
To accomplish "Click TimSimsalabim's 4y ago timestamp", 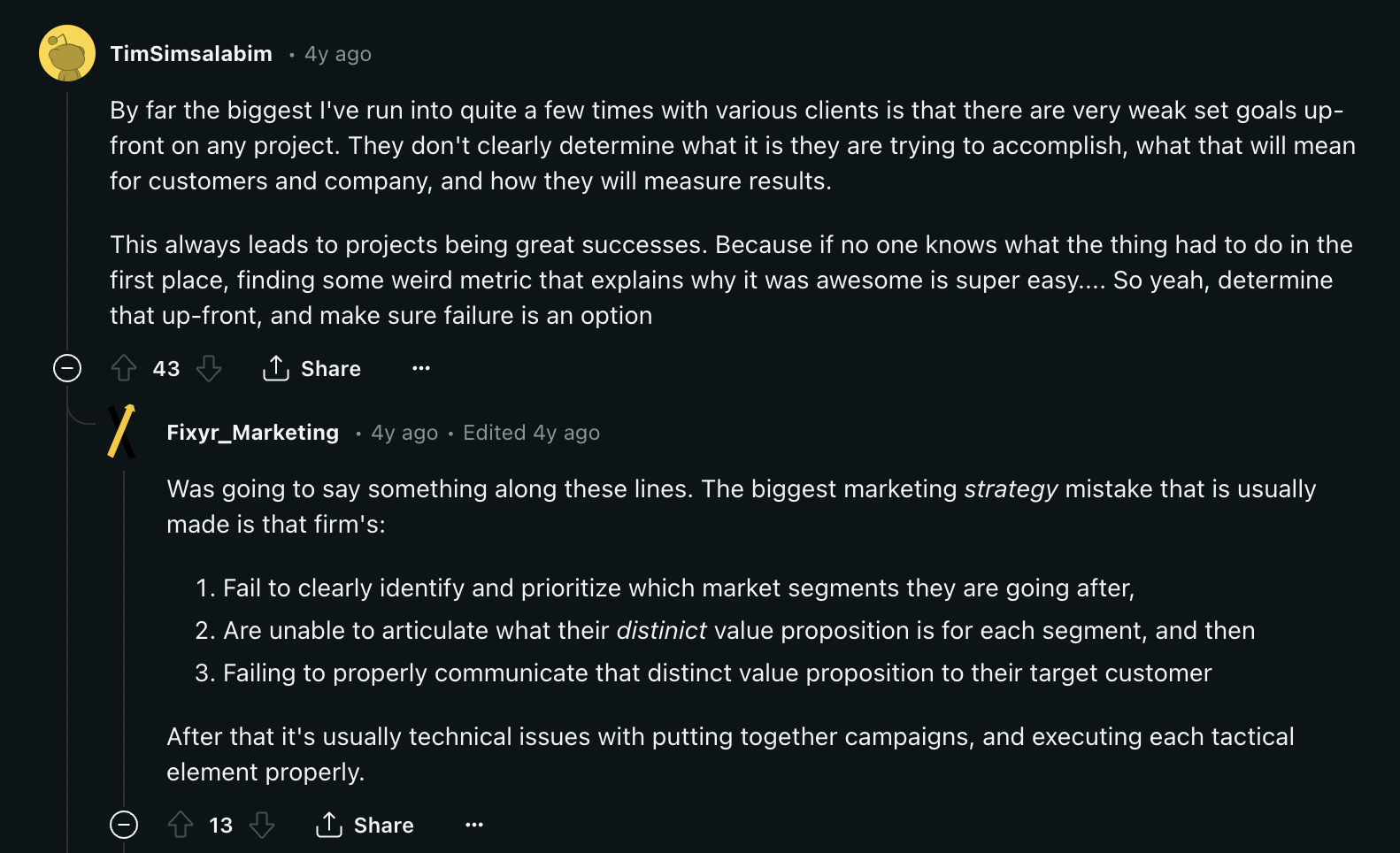I will [x=338, y=55].
